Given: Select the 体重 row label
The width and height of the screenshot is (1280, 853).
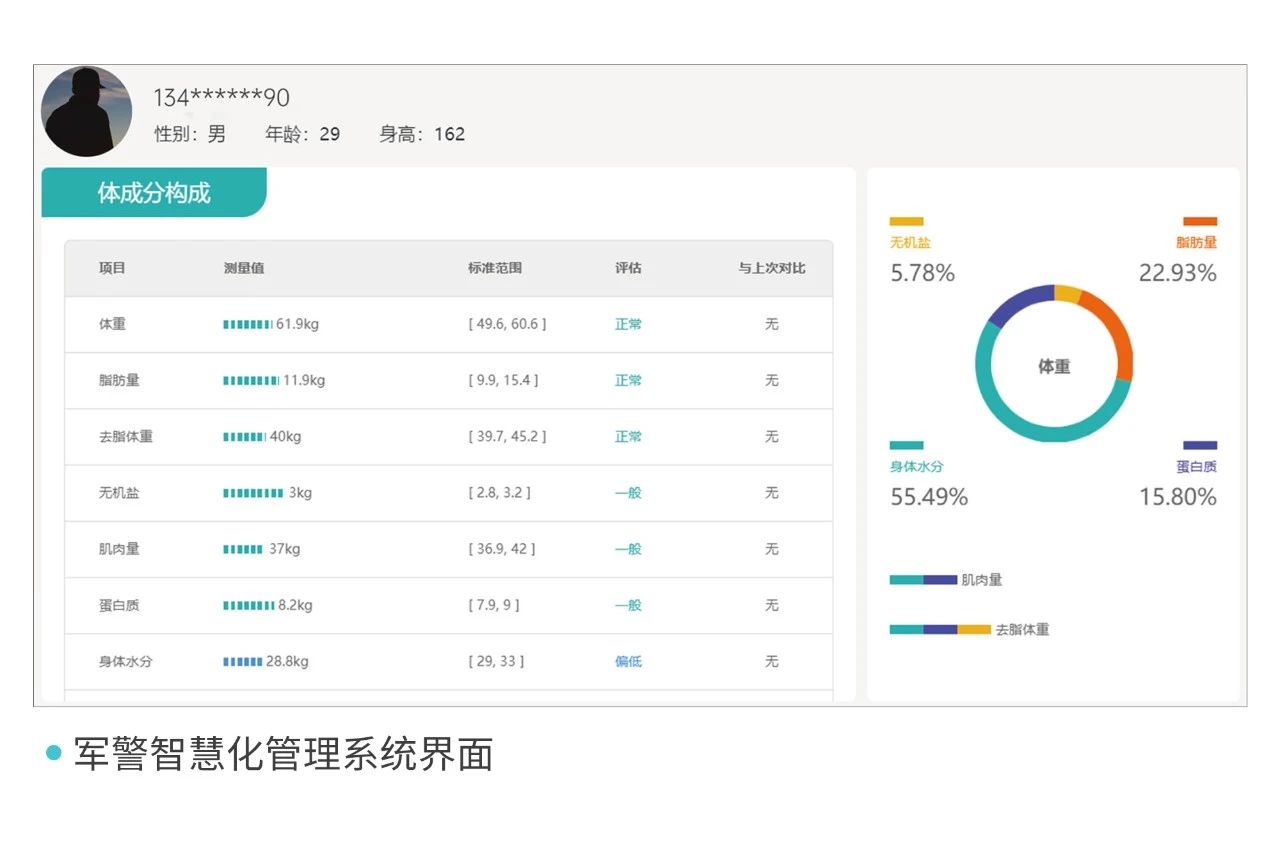Looking at the screenshot, I should click(x=112, y=324).
